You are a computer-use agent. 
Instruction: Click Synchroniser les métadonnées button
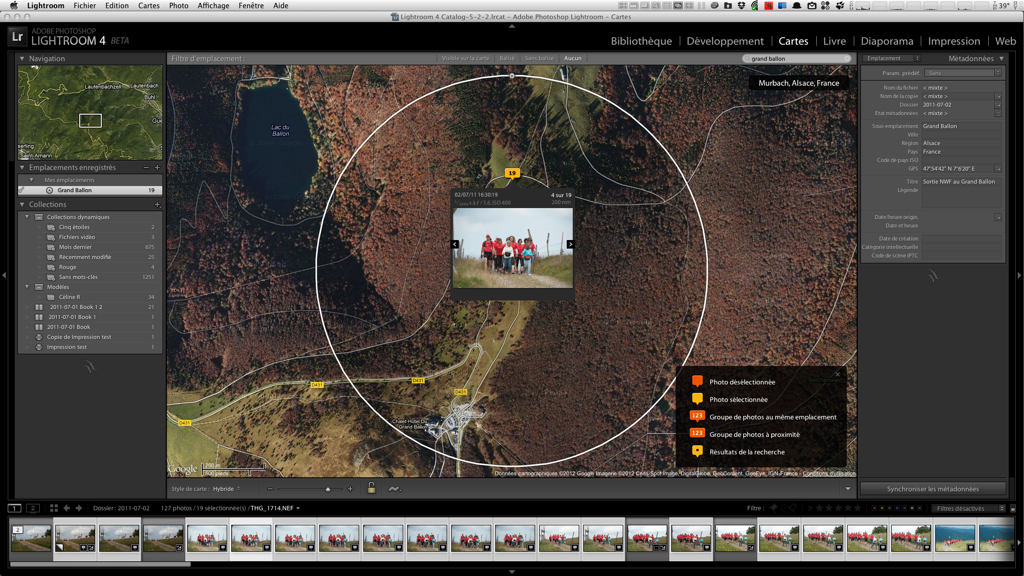point(933,488)
